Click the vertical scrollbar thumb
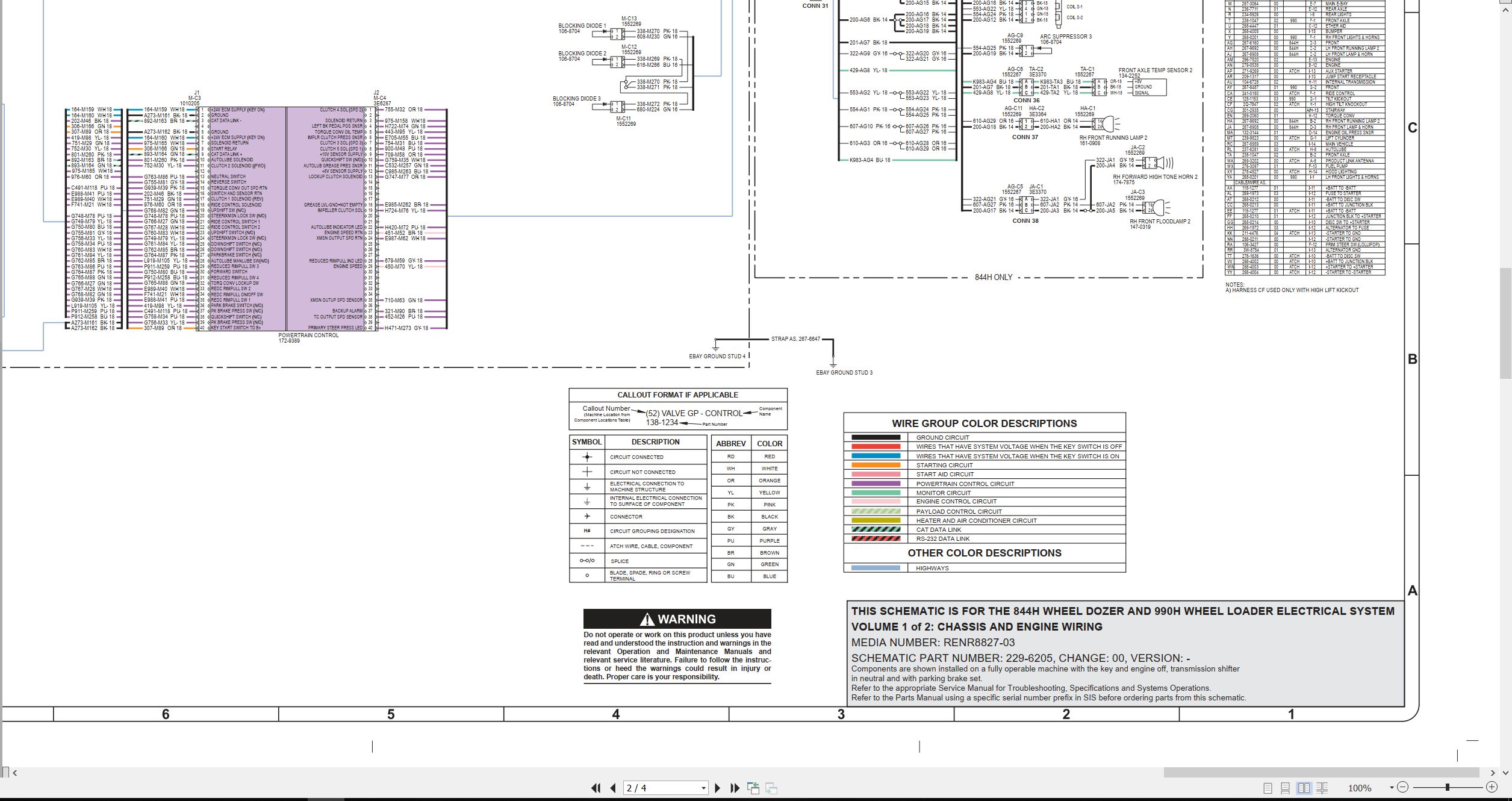The image size is (1512, 801). click(1504, 324)
